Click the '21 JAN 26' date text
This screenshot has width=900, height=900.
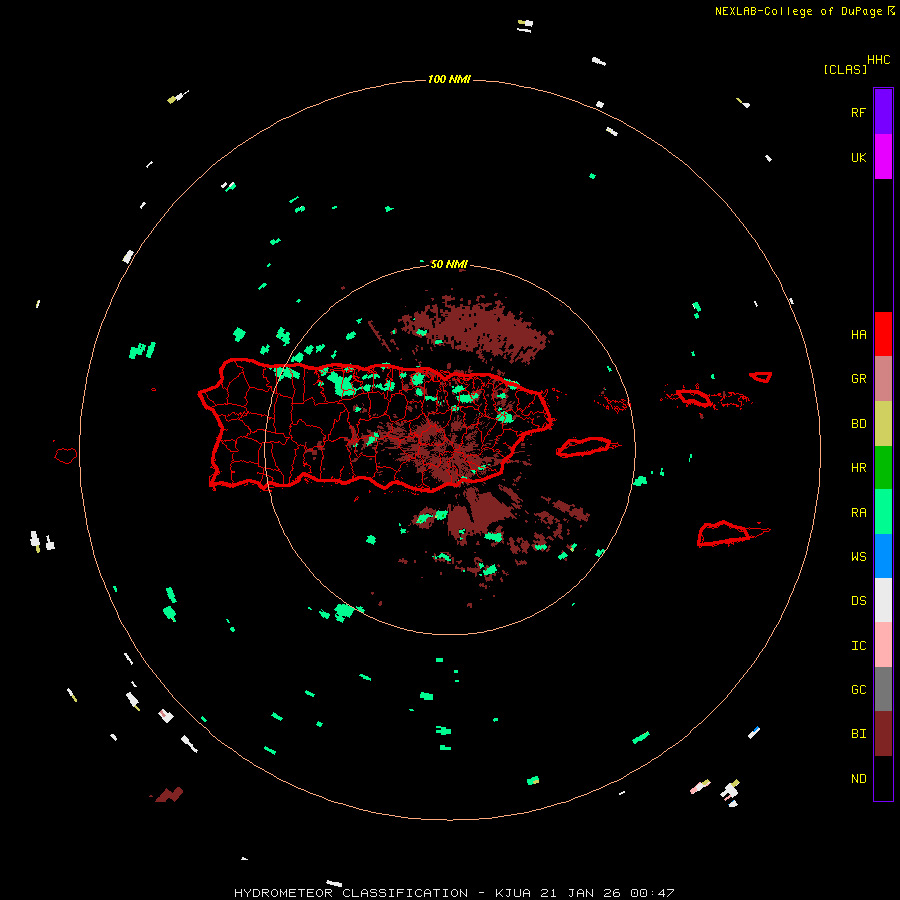[x=581, y=893]
